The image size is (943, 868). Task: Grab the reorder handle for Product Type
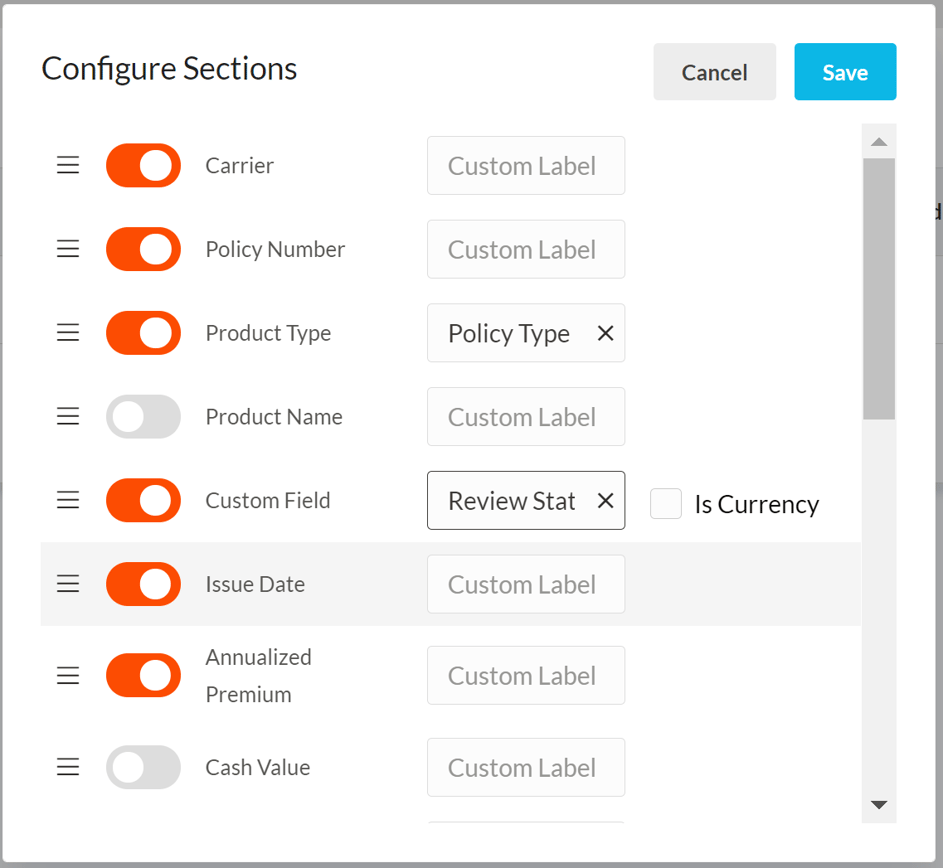coord(67,333)
